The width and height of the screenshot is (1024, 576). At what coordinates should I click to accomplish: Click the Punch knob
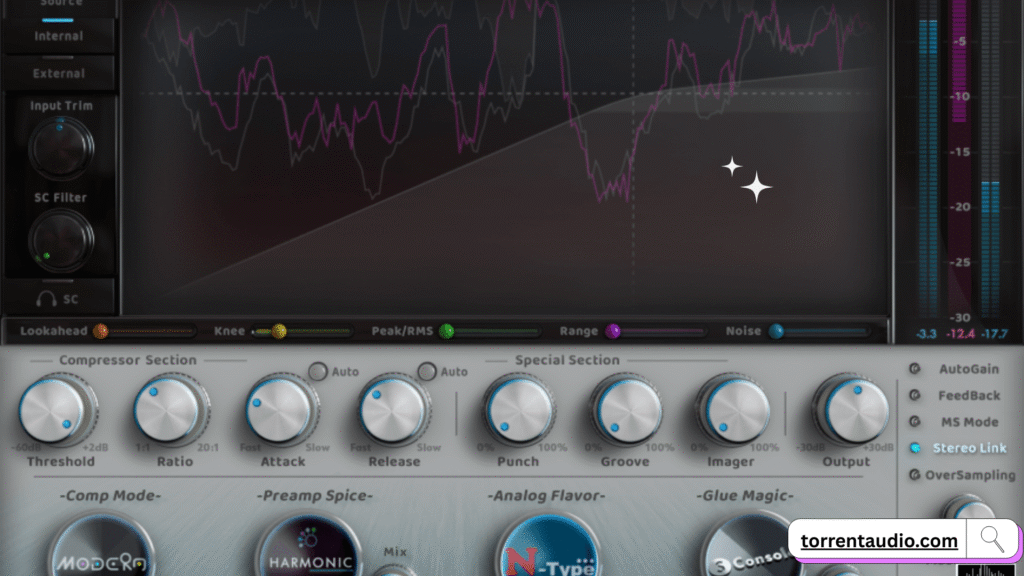(518, 410)
